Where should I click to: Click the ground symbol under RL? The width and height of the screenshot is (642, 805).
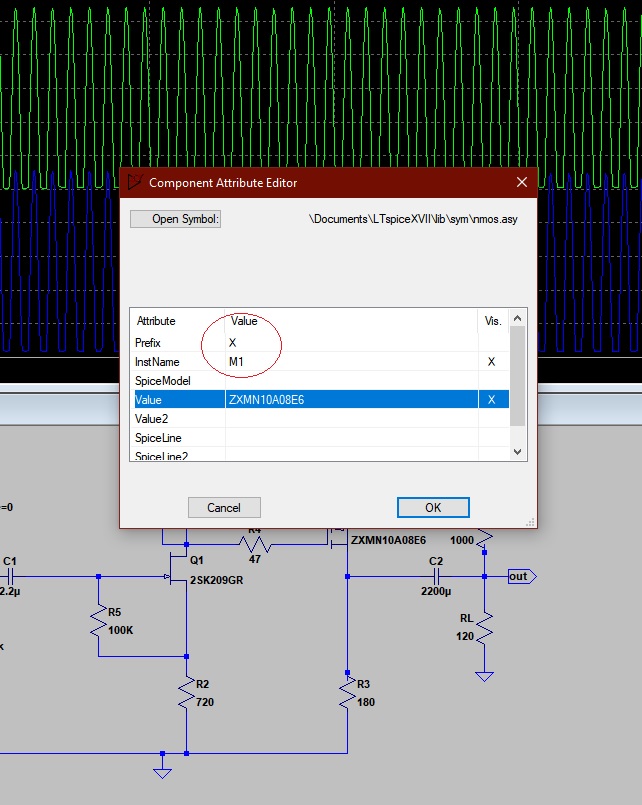click(484, 677)
